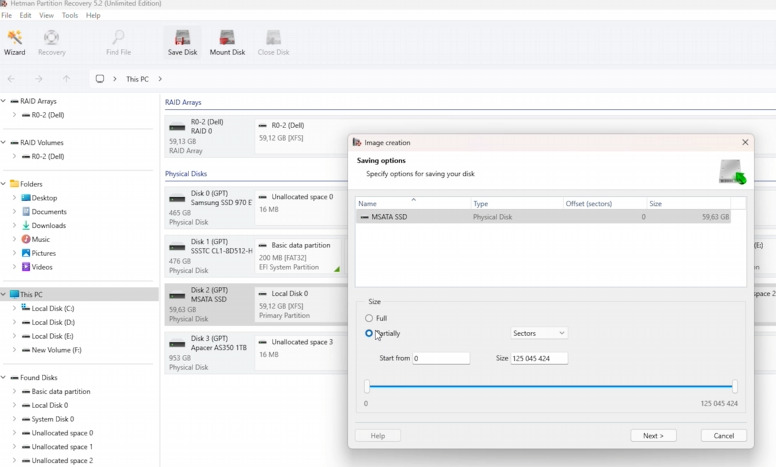Click the Size sectors input field
The width and height of the screenshot is (776, 467).
pos(539,358)
